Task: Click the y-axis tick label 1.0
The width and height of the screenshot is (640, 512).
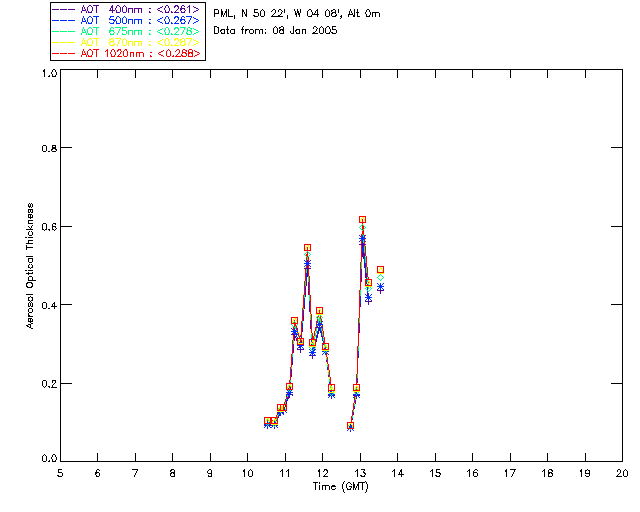Action: click(49, 73)
